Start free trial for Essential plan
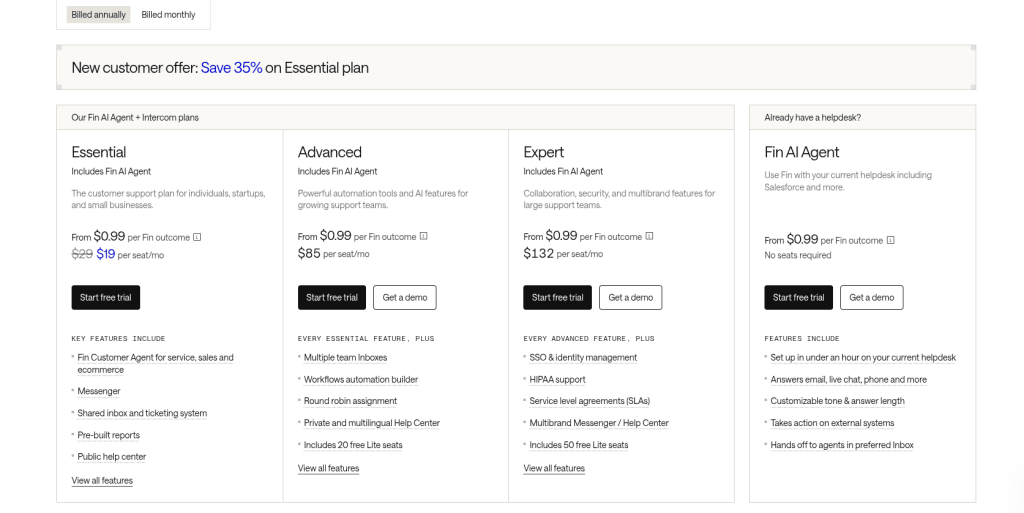Viewport: 1024px width, 513px height. coord(106,298)
